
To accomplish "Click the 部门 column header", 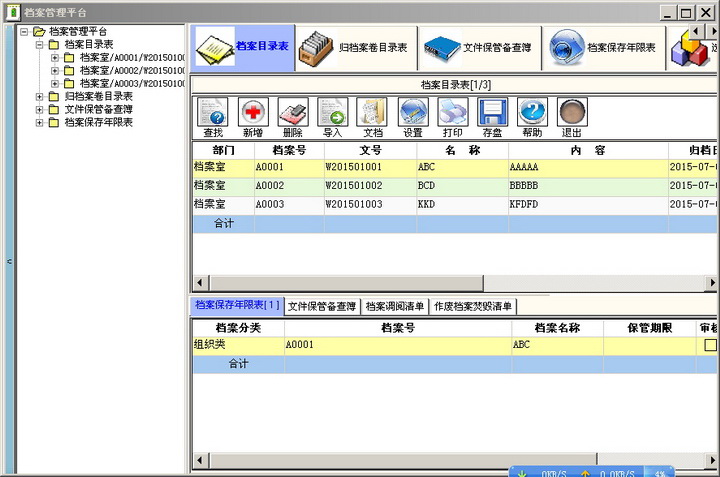I will point(223,151).
